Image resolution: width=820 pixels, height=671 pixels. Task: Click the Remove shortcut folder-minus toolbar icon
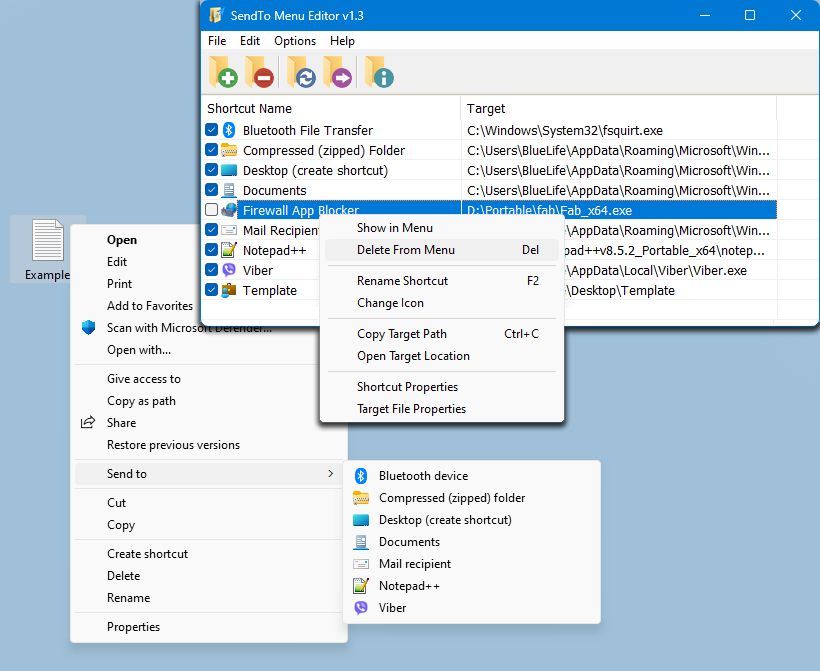[259, 72]
